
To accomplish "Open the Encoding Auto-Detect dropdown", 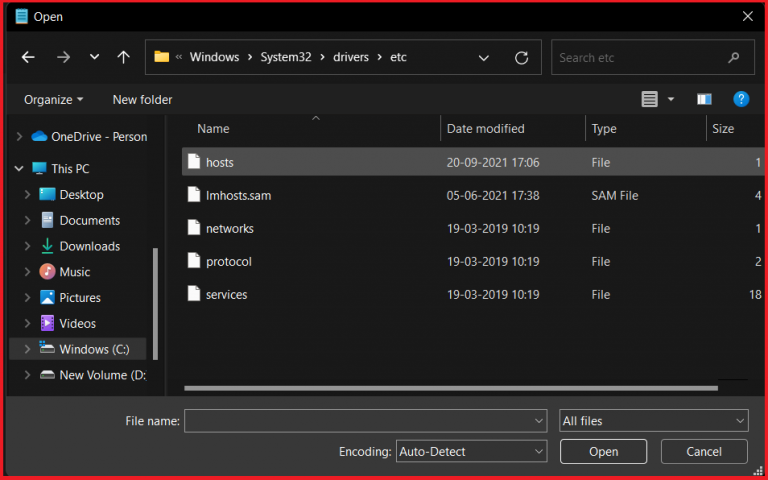I will 471,451.
